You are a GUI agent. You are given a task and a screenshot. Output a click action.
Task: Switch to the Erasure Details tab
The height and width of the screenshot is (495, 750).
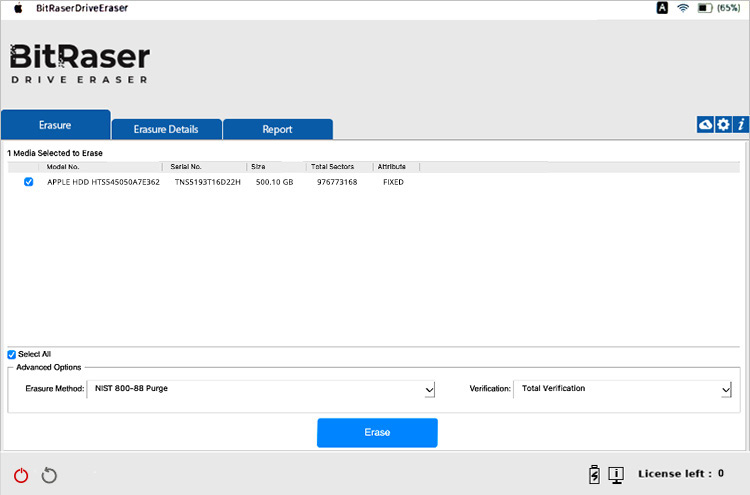166,129
